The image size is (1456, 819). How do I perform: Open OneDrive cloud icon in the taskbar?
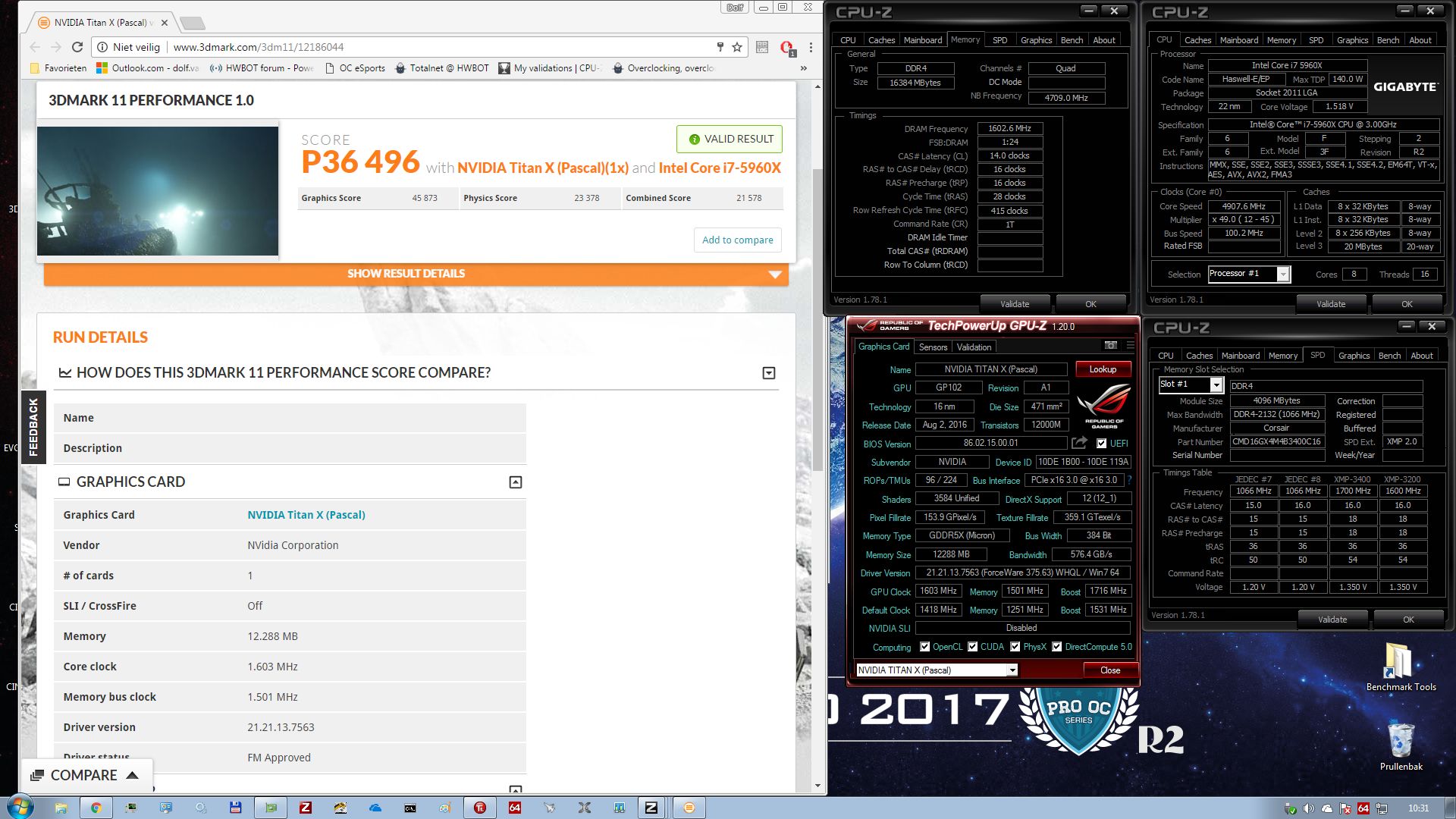tap(375, 808)
